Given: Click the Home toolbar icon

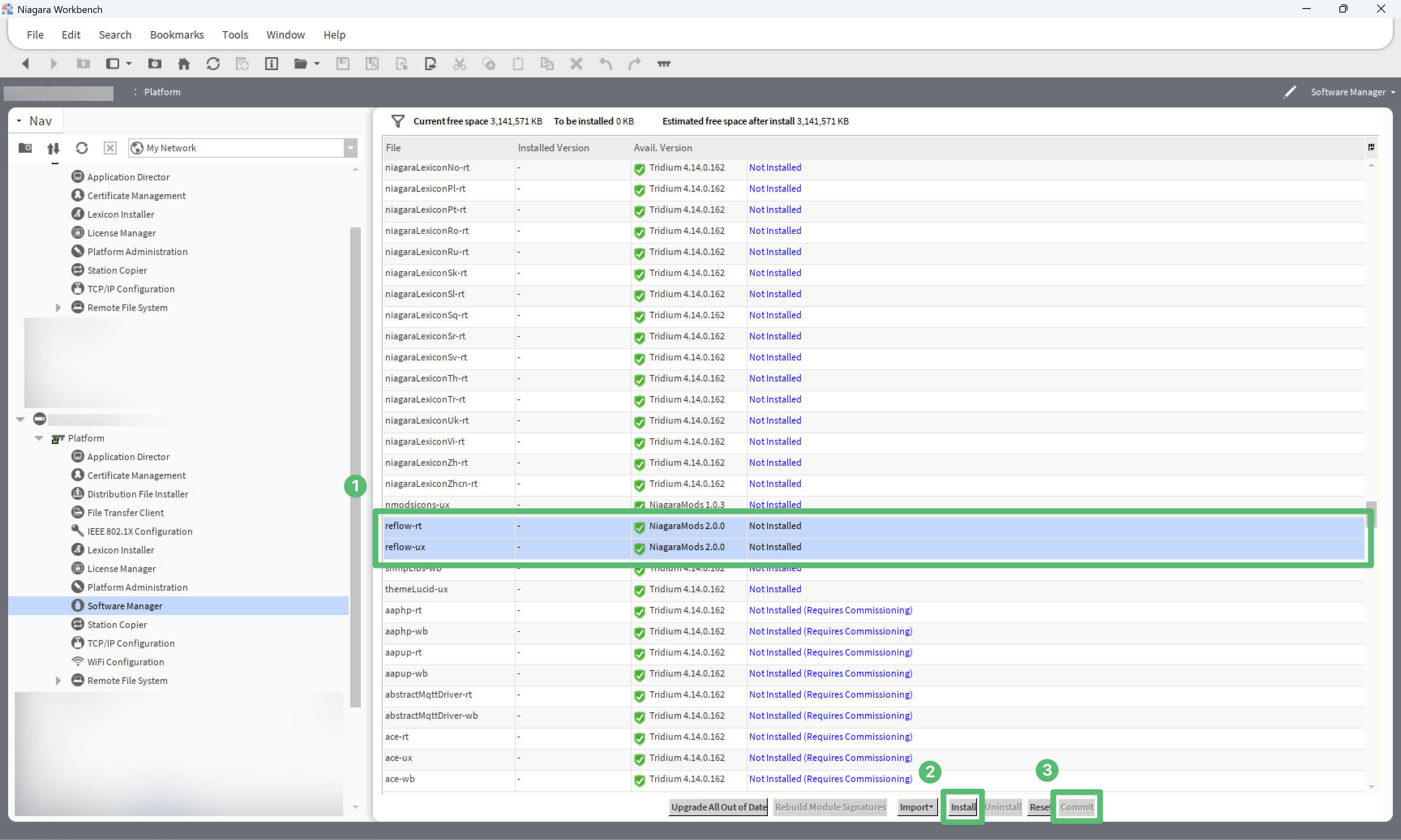Looking at the screenshot, I should coord(183,63).
